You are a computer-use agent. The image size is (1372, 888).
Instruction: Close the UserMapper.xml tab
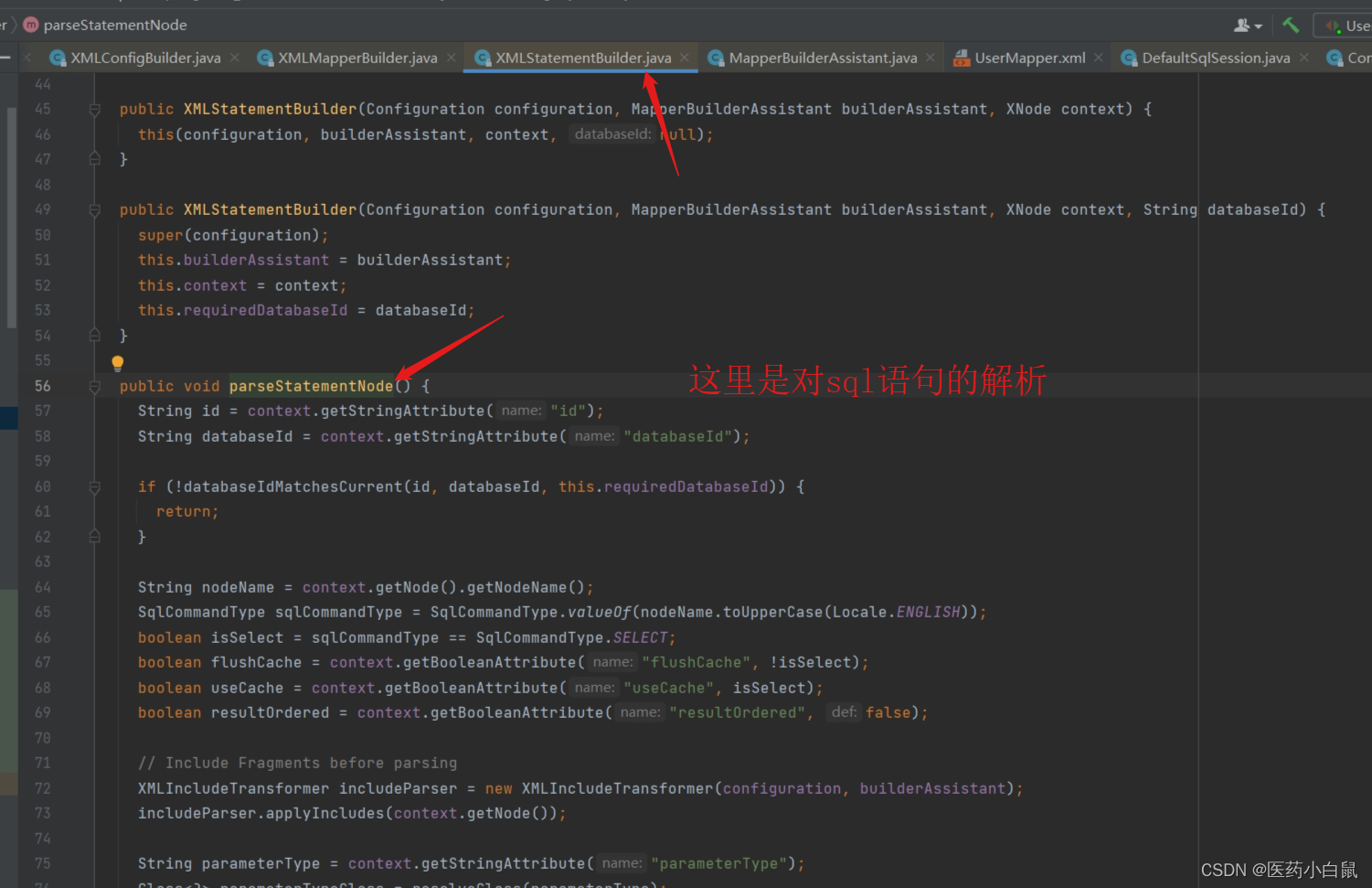1099,58
